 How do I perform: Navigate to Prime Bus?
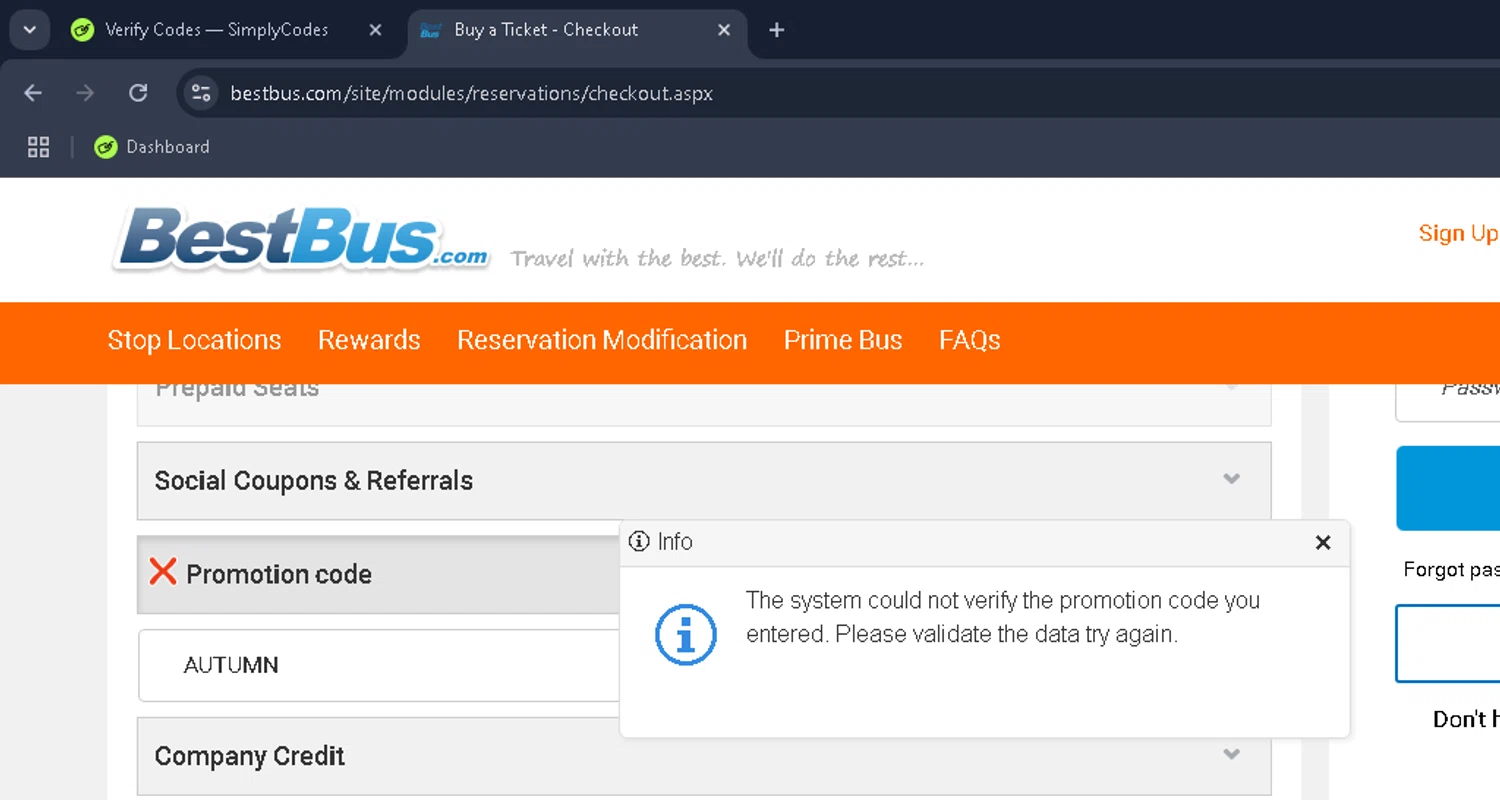(843, 340)
